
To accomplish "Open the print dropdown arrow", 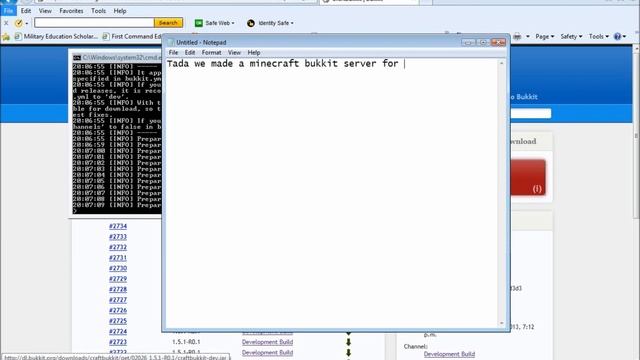I will (528, 36).
